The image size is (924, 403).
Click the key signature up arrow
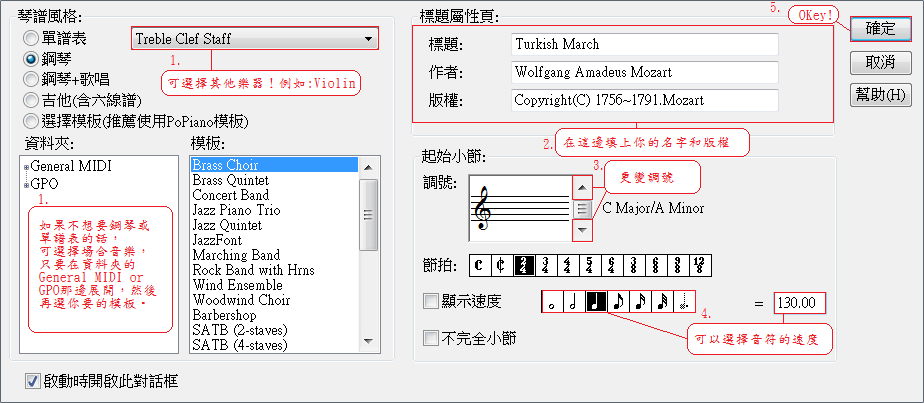pos(582,189)
